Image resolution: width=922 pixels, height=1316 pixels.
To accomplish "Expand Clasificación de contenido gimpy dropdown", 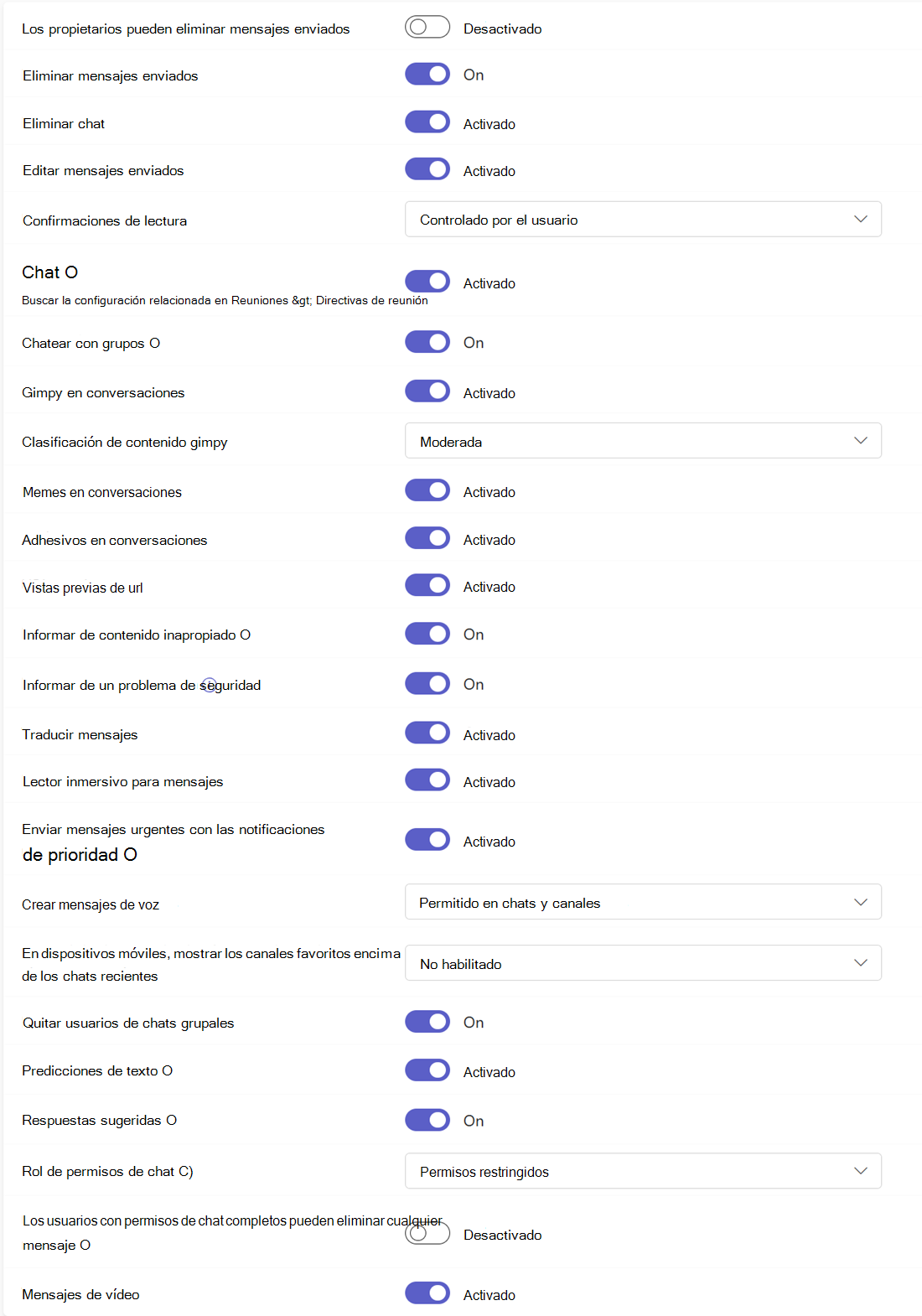I will point(643,441).
